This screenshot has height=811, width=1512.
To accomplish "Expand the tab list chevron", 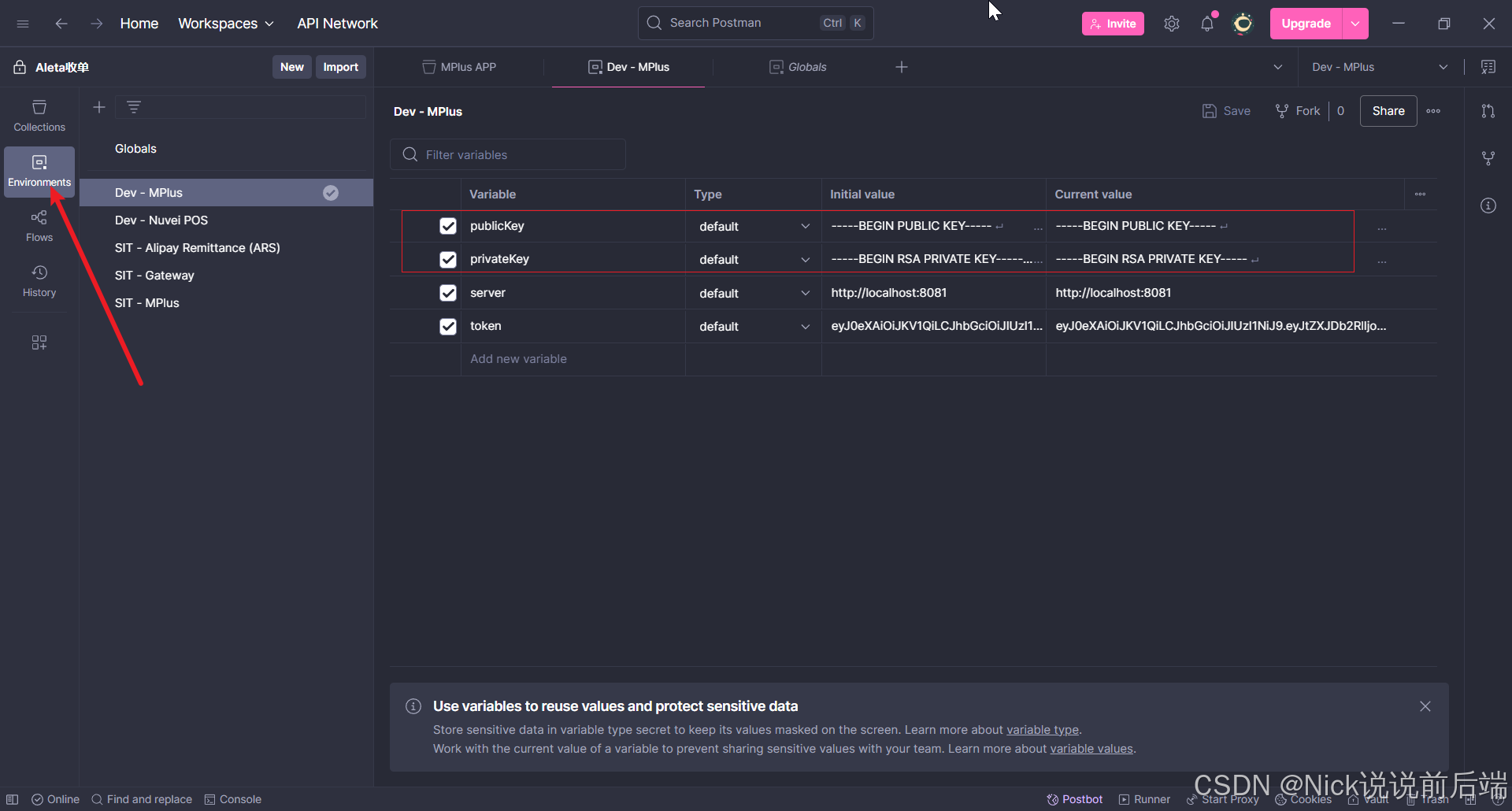I will [x=1278, y=67].
